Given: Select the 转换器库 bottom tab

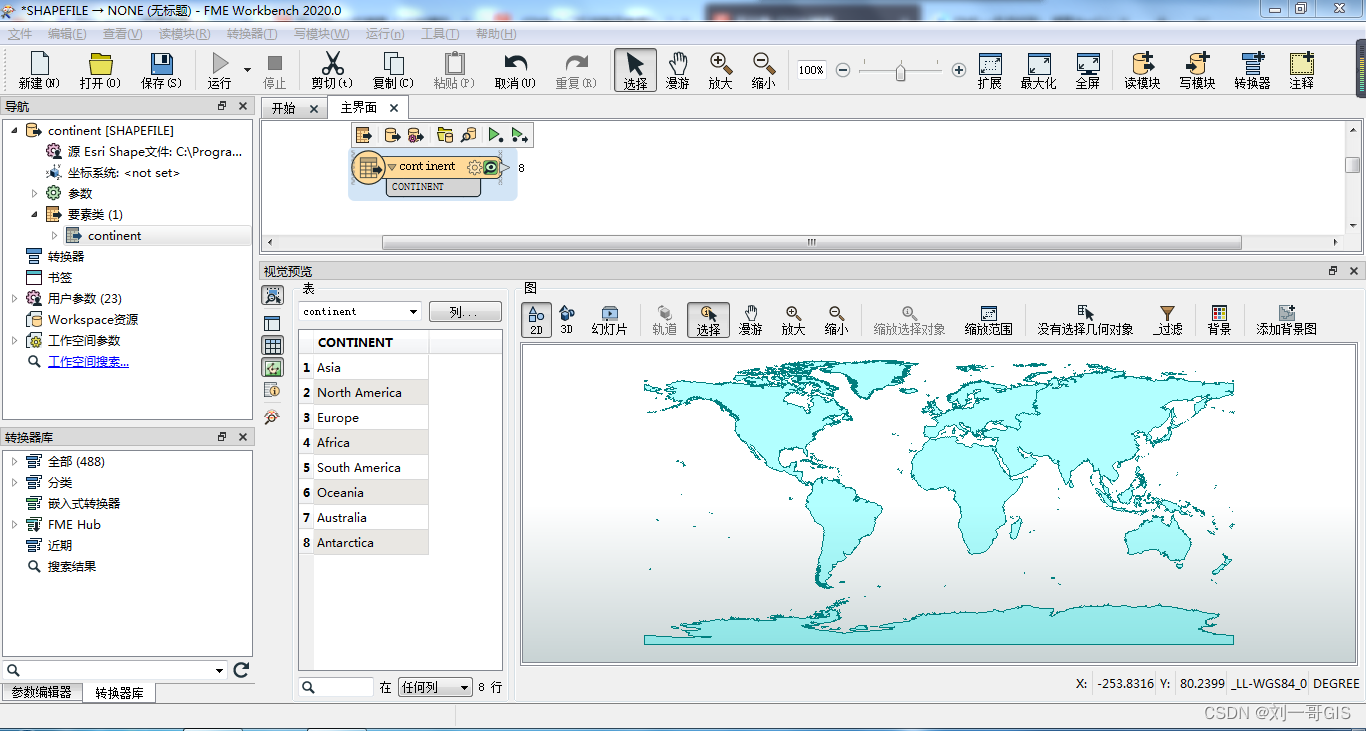Looking at the screenshot, I should 119,692.
